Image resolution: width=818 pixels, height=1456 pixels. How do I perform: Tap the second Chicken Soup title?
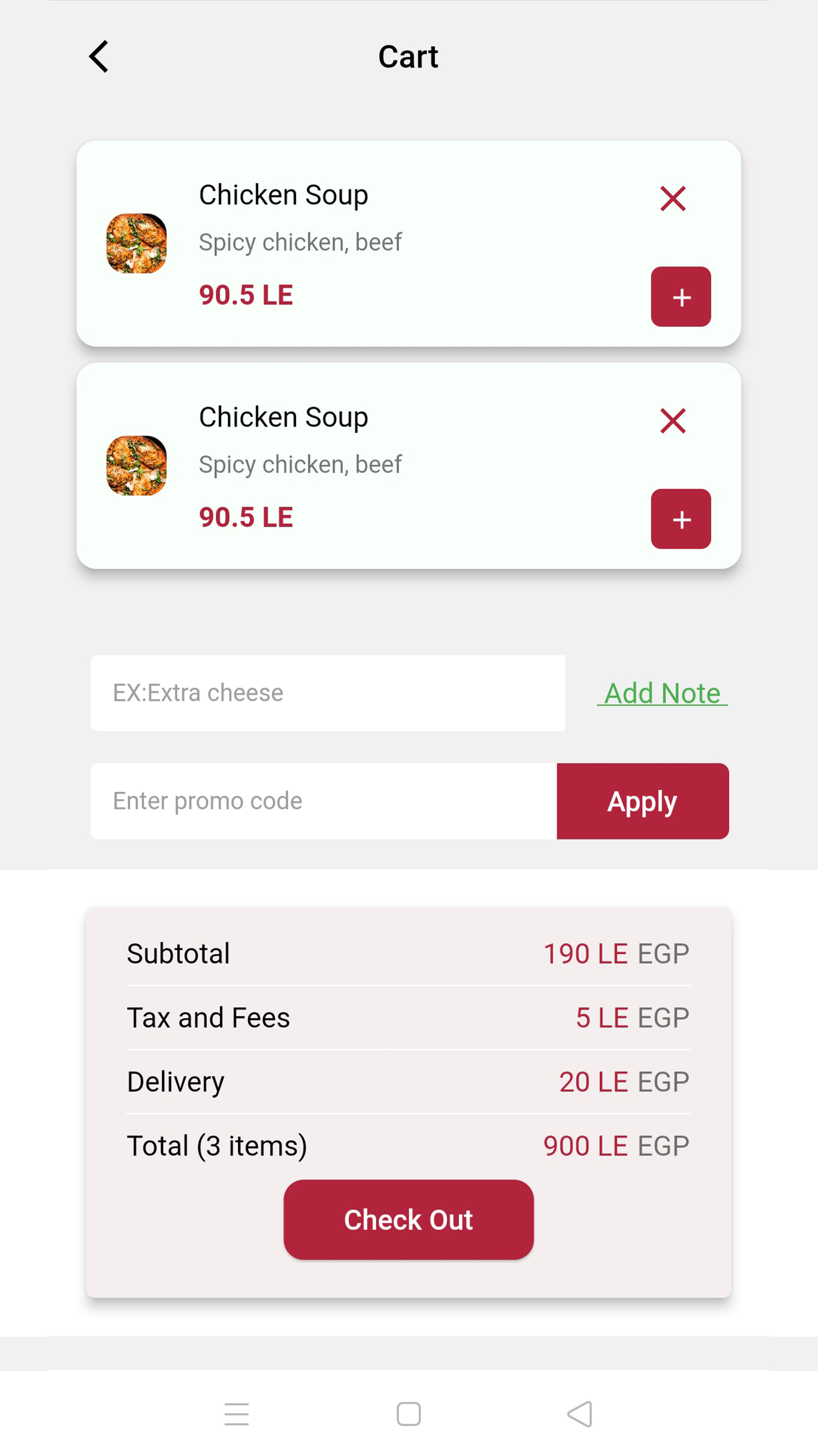click(283, 417)
